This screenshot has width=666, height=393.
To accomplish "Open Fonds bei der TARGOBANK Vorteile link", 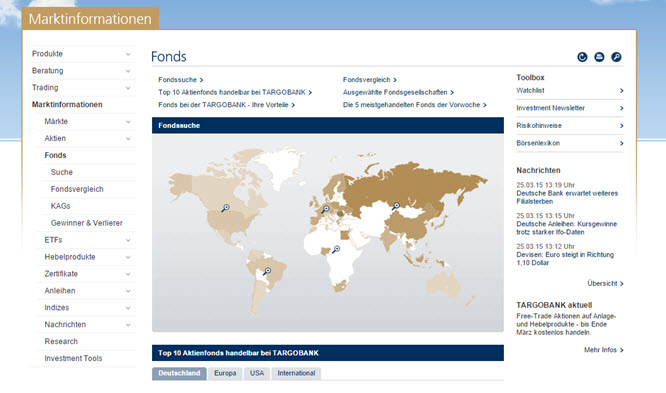I will click(x=226, y=105).
